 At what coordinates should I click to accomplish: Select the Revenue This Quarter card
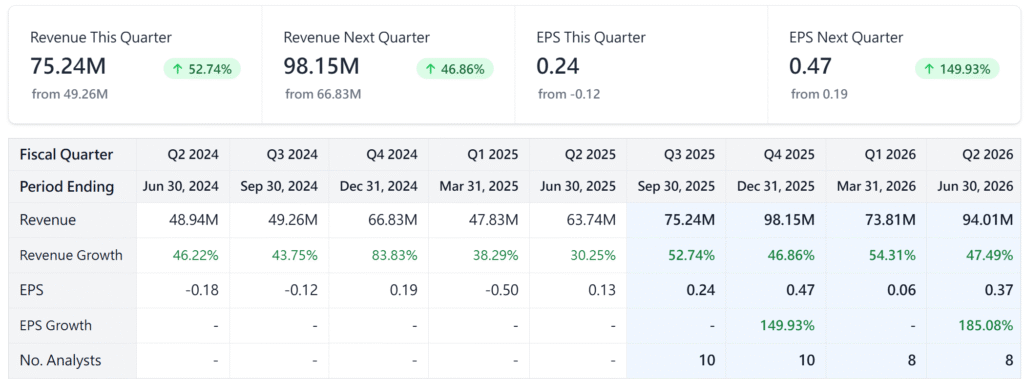[135, 65]
